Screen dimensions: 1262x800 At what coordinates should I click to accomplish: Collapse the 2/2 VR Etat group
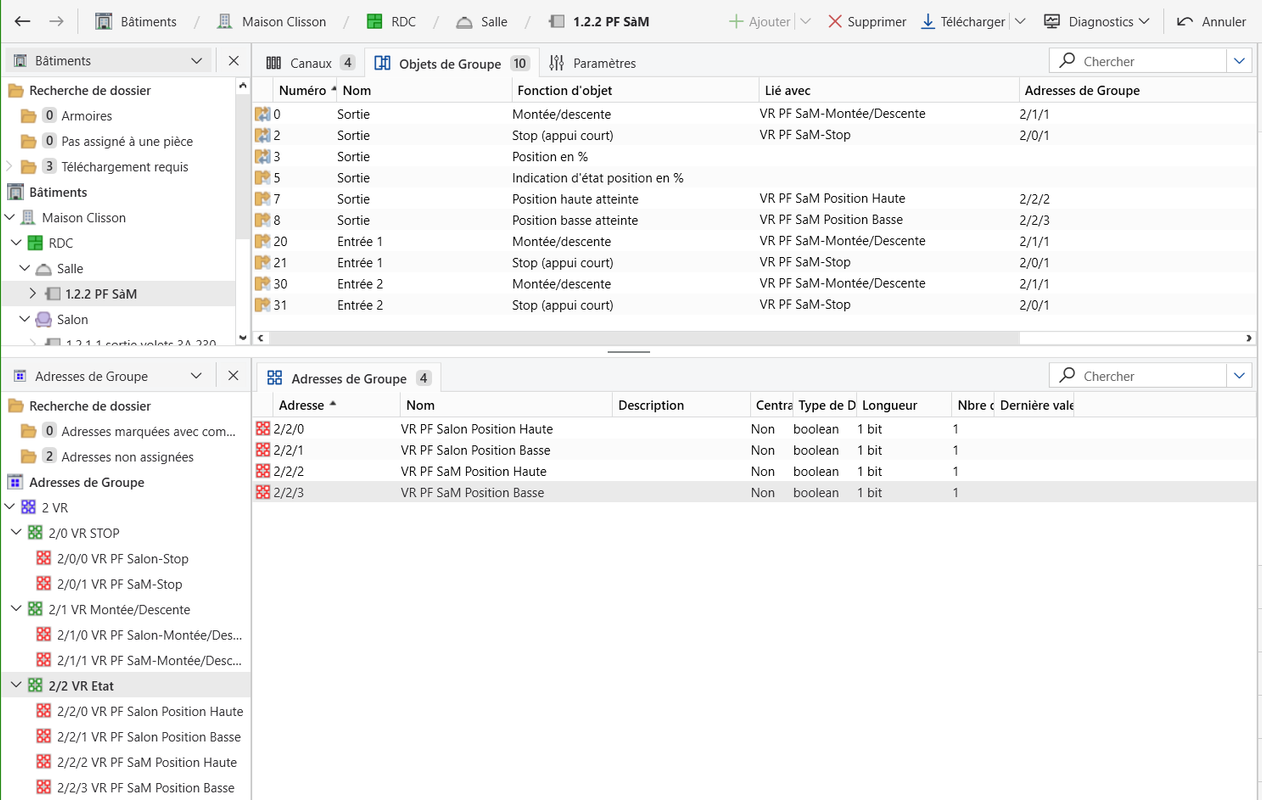(17, 686)
